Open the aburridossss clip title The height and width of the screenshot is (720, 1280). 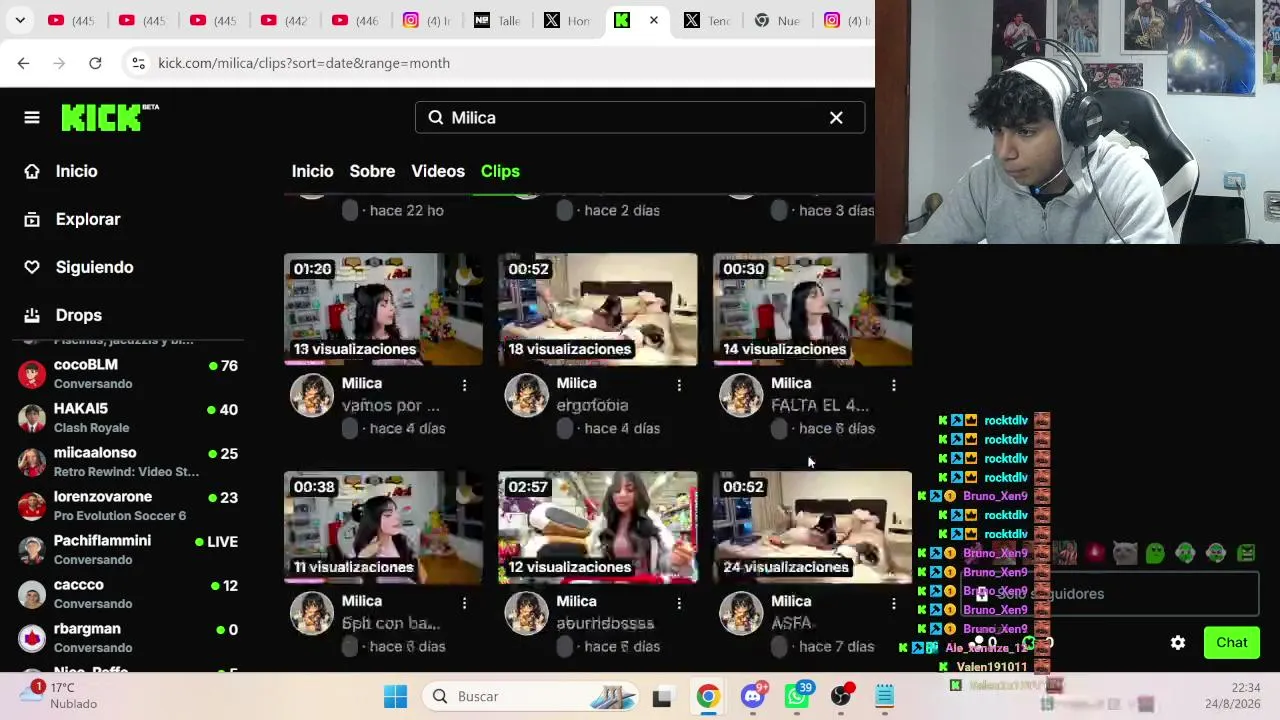[605, 623]
